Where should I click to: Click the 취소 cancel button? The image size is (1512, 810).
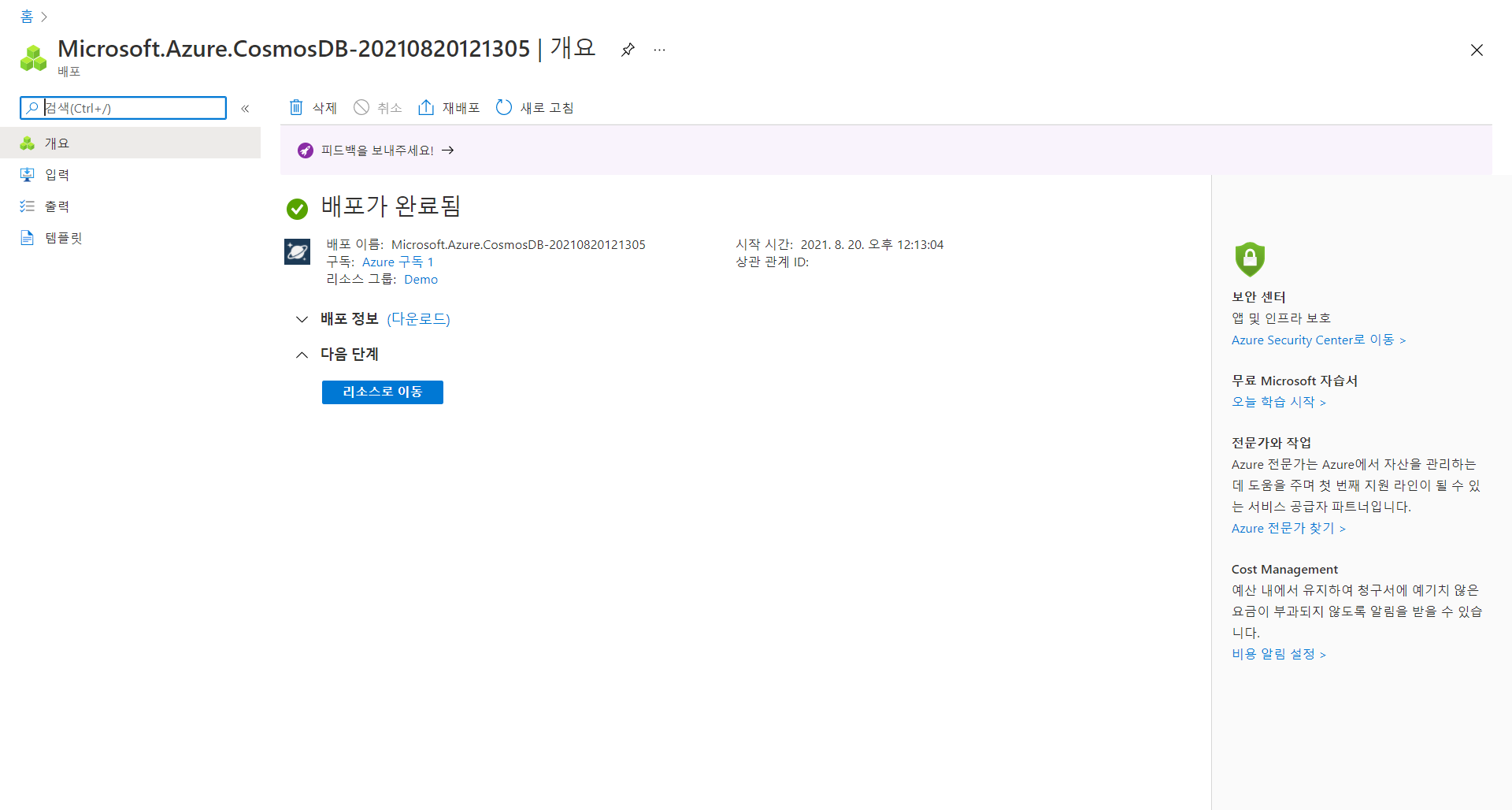pos(378,107)
